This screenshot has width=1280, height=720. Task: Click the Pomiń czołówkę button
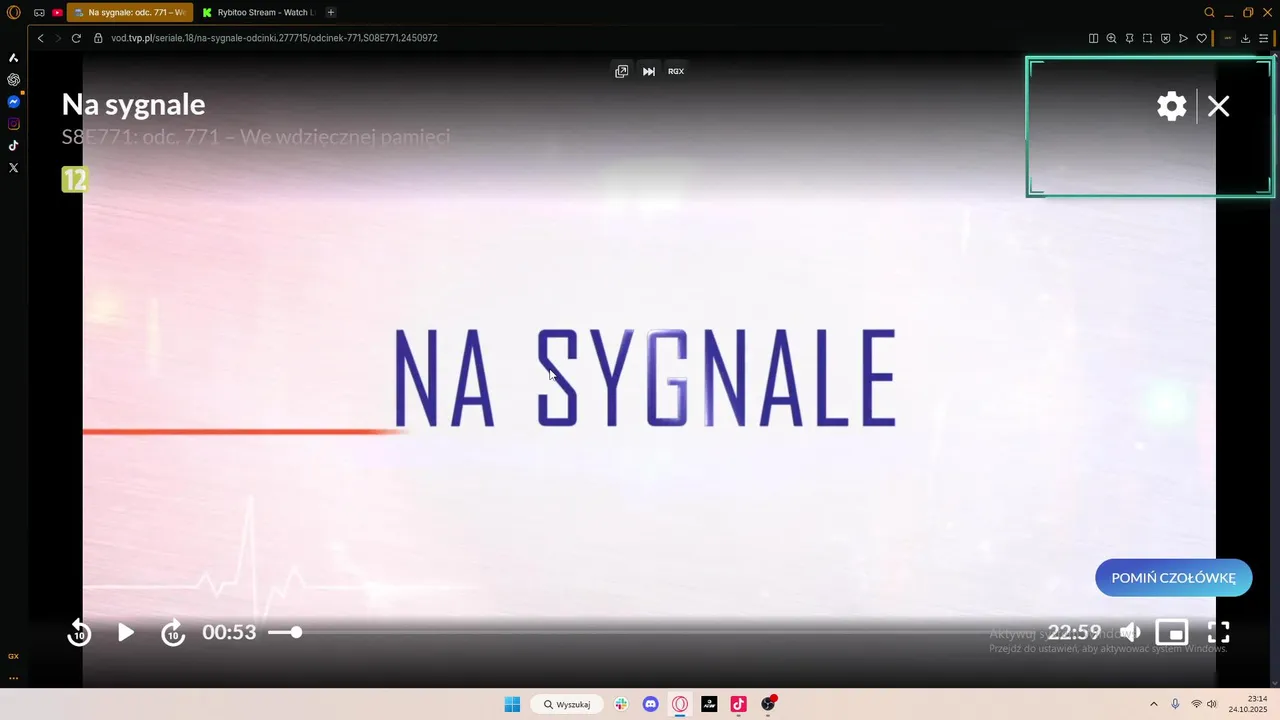tap(1173, 578)
